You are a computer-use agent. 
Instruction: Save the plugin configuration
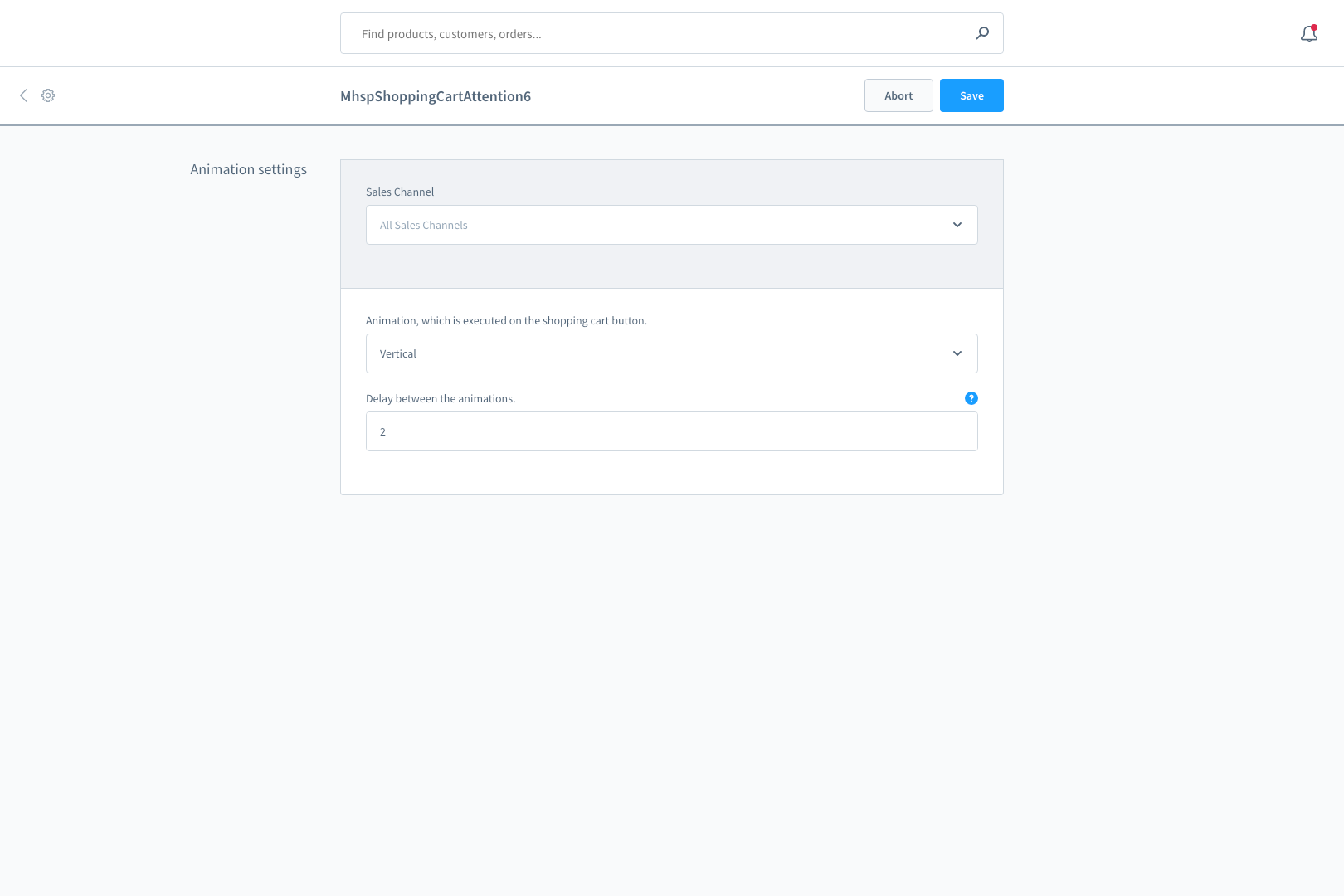[x=971, y=95]
